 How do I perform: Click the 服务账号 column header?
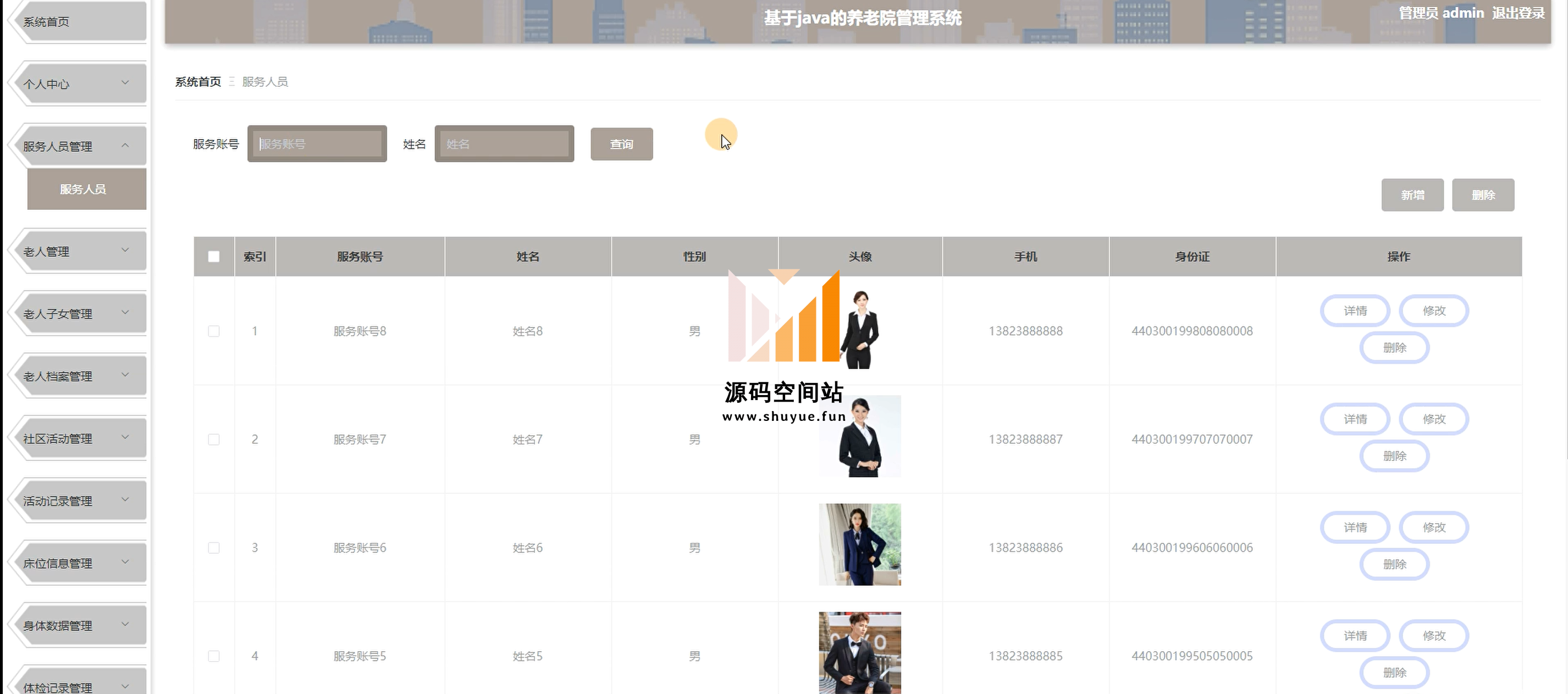click(360, 257)
